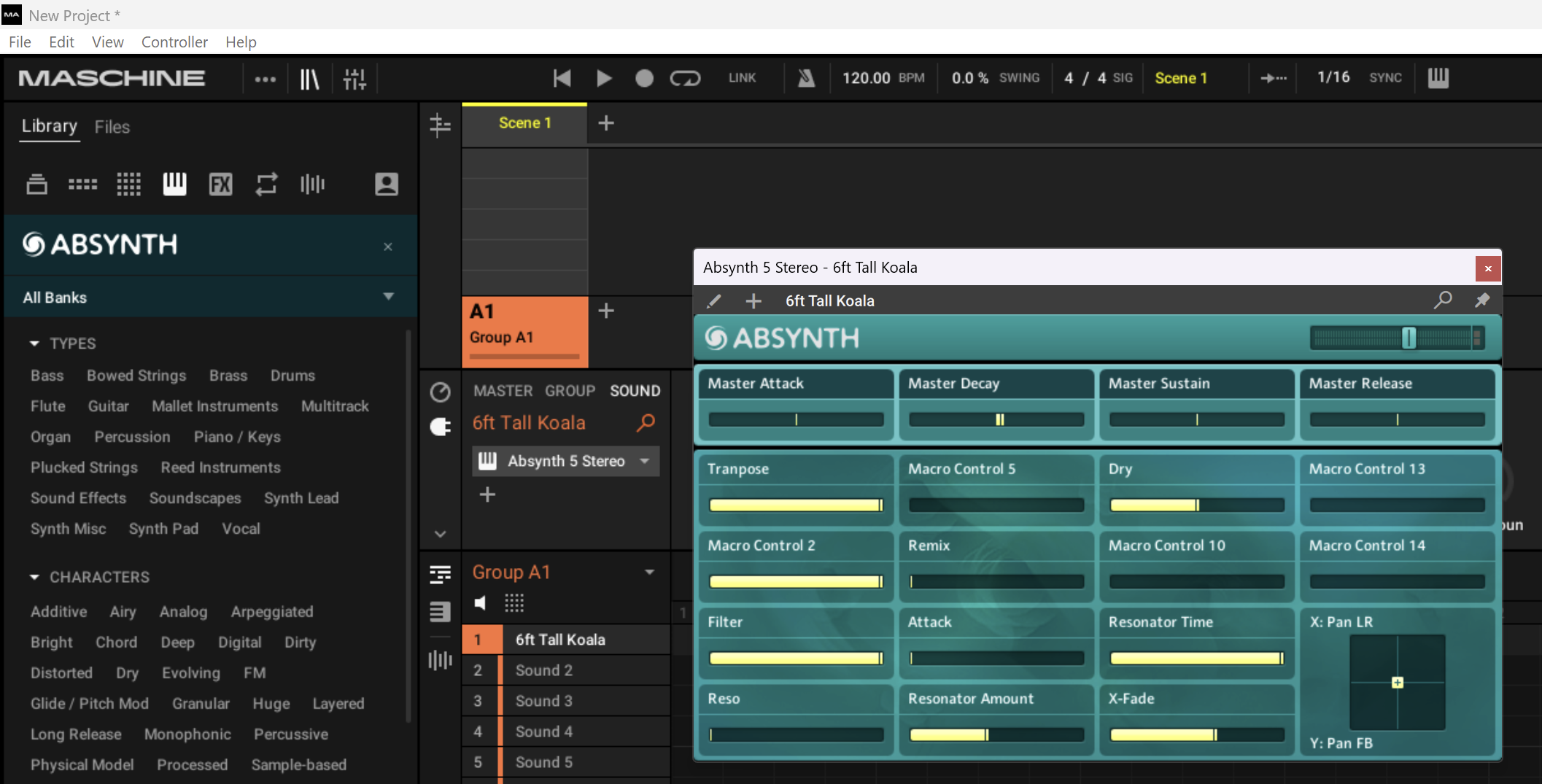Select the Sound 3 slot
This screenshot has width=1542, height=784.
point(566,701)
